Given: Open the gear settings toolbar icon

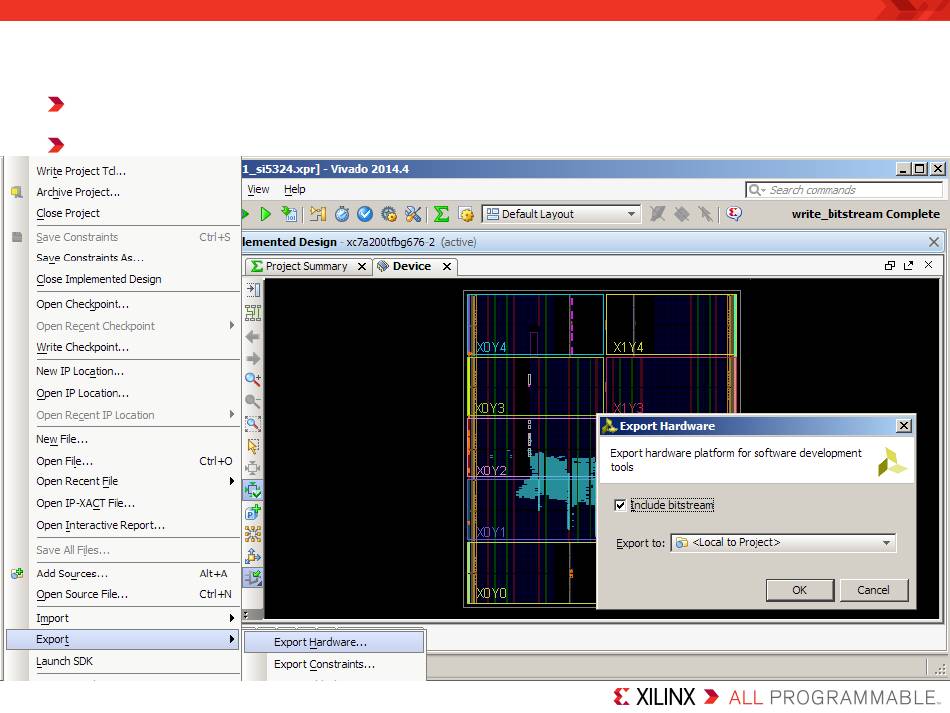Looking at the screenshot, I should coord(389,214).
